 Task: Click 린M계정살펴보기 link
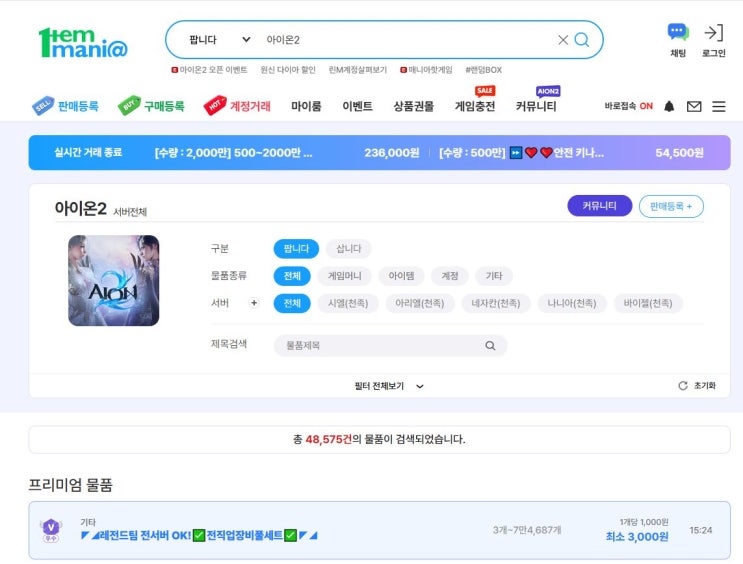point(358,70)
